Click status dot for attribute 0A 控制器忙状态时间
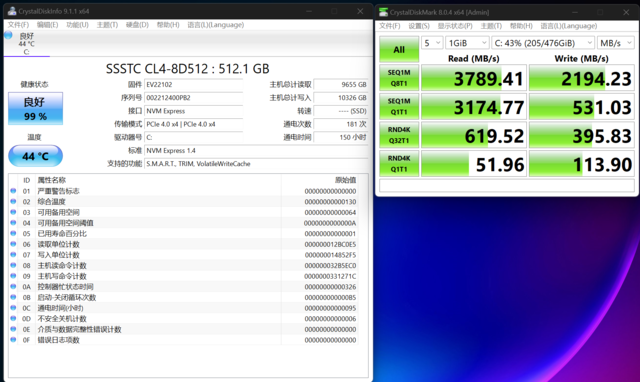Screen dimensions: 640x382 click(13, 286)
